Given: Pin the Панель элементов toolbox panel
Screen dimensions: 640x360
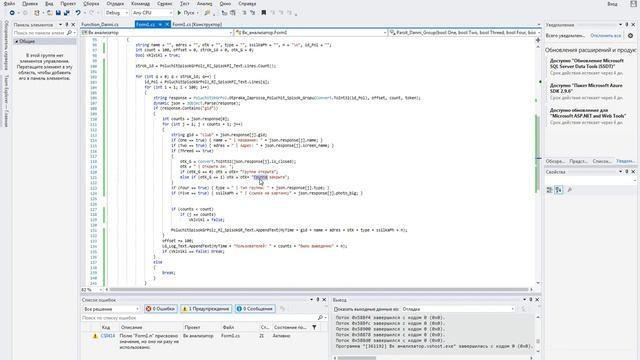Looking at the screenshot, I should [x=67, y=25].
